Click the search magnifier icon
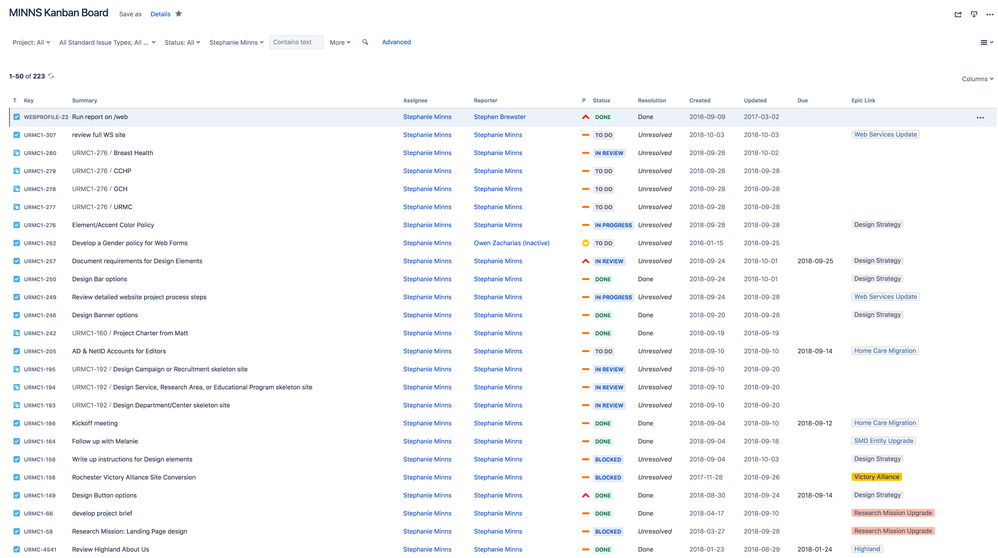Viewport: 998px width, 558px height. pos(365,42)
